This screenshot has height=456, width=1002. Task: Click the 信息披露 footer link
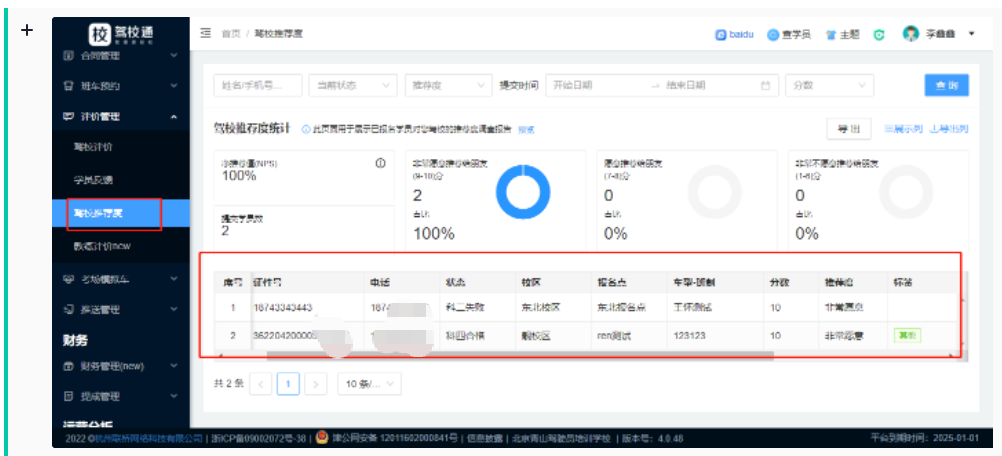pos(485,439)
